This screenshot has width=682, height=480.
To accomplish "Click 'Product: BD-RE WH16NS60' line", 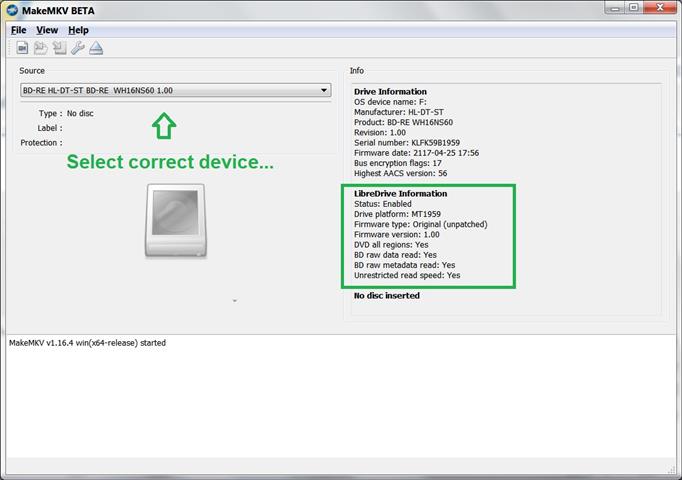I will (x=403, y=122).
